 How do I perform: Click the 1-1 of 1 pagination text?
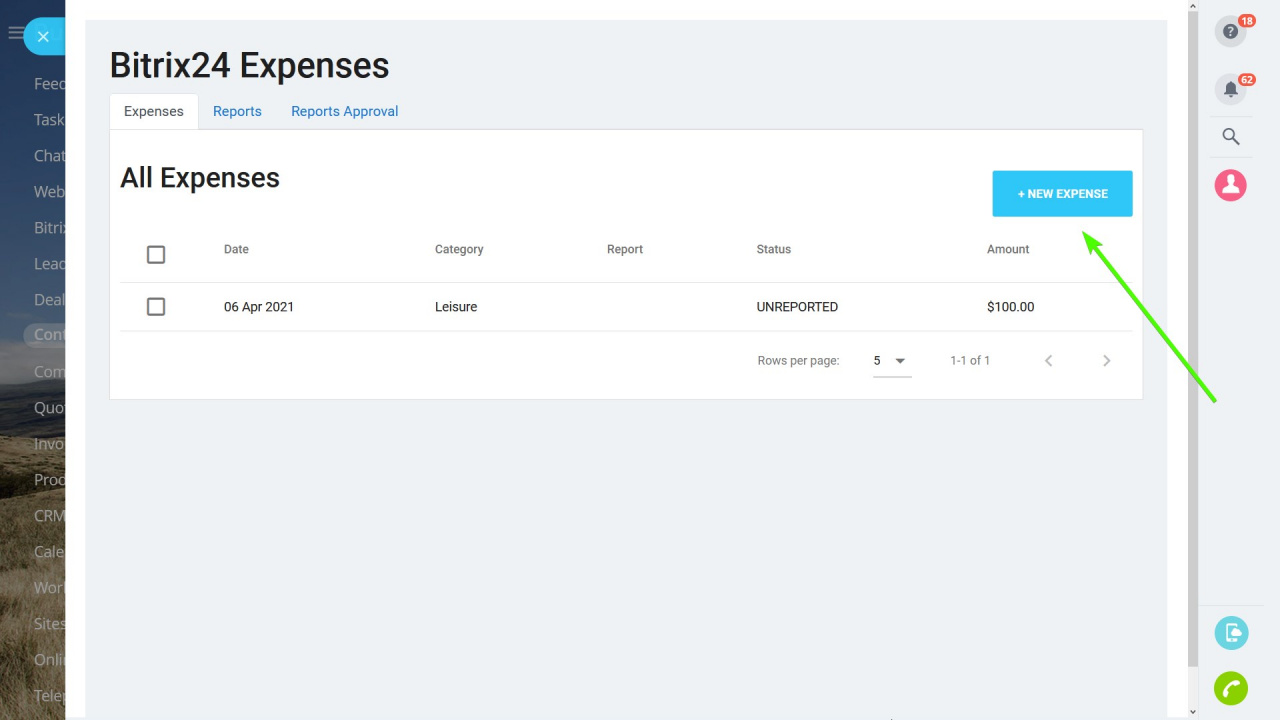[970, 361]
